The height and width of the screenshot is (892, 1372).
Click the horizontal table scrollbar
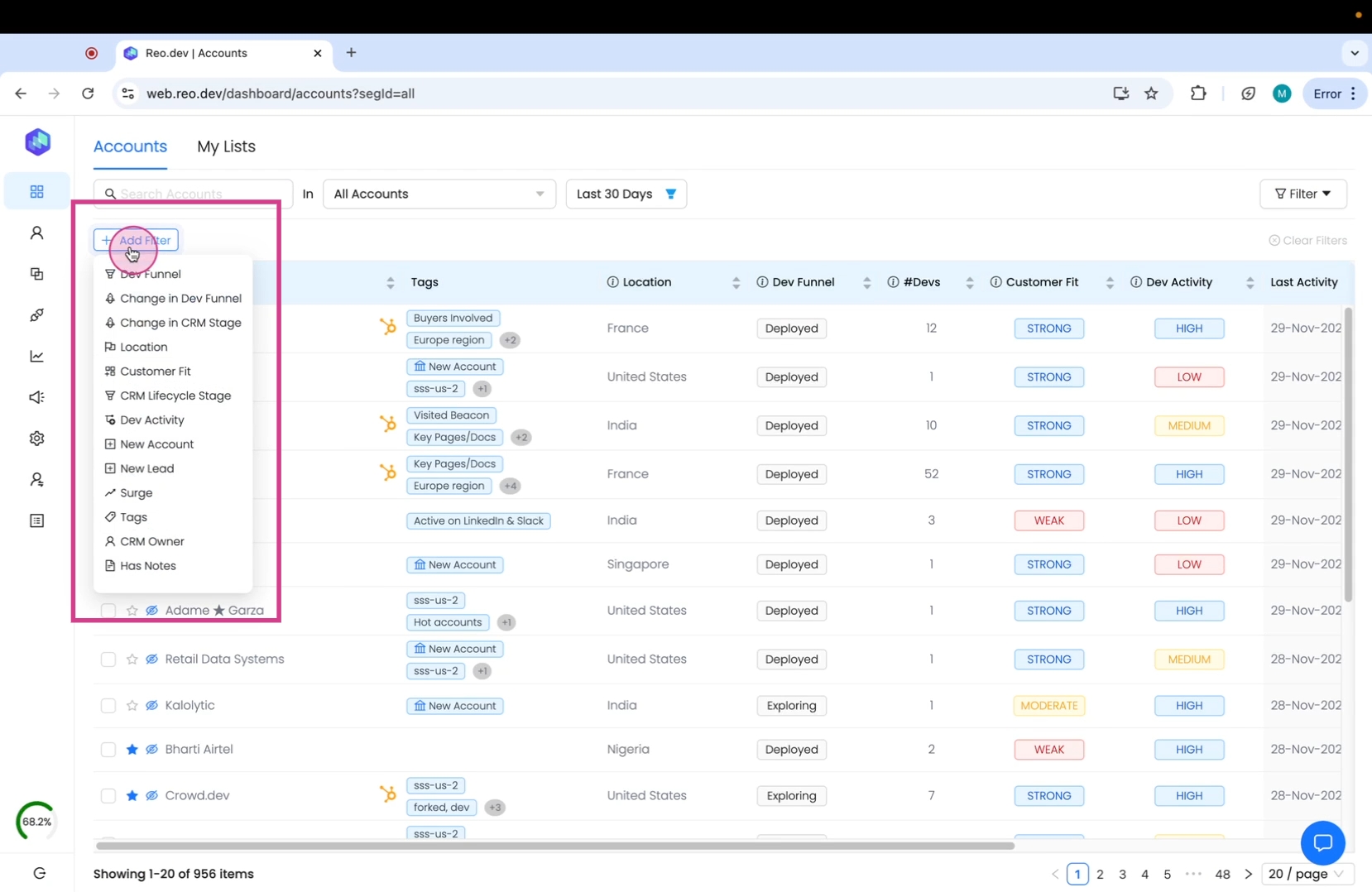554,846
